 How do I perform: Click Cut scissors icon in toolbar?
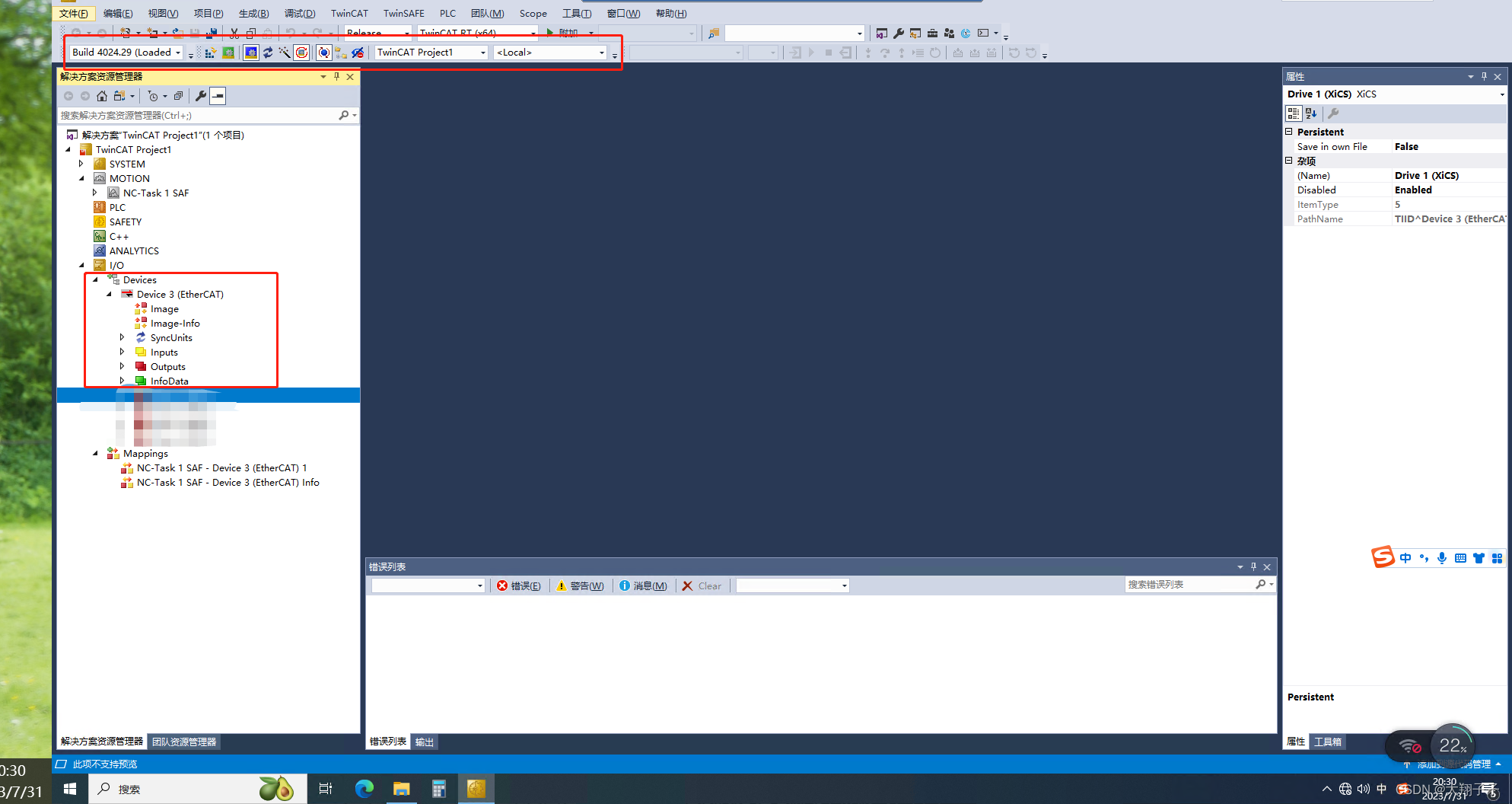(x=234, y=33)
